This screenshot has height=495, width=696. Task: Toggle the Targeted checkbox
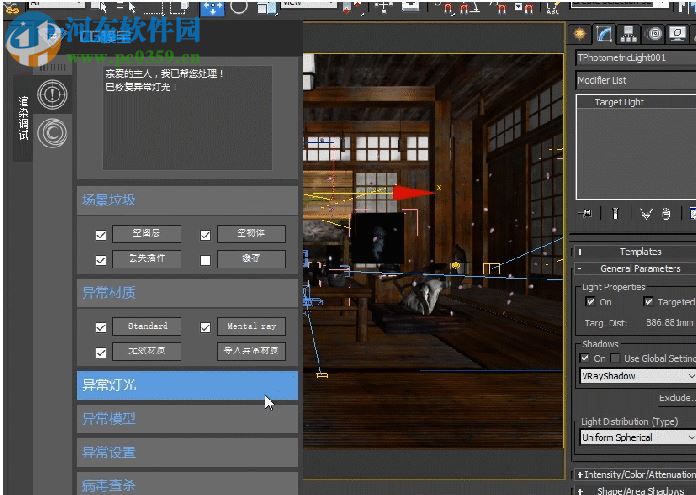(x=649, y=301)
